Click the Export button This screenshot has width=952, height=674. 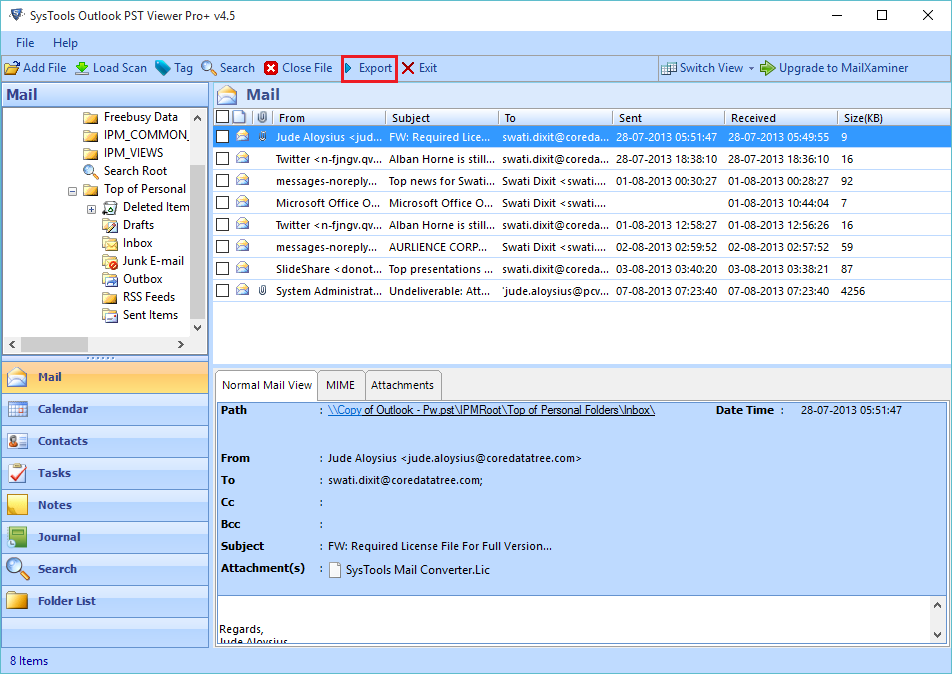tap(369, 68)
